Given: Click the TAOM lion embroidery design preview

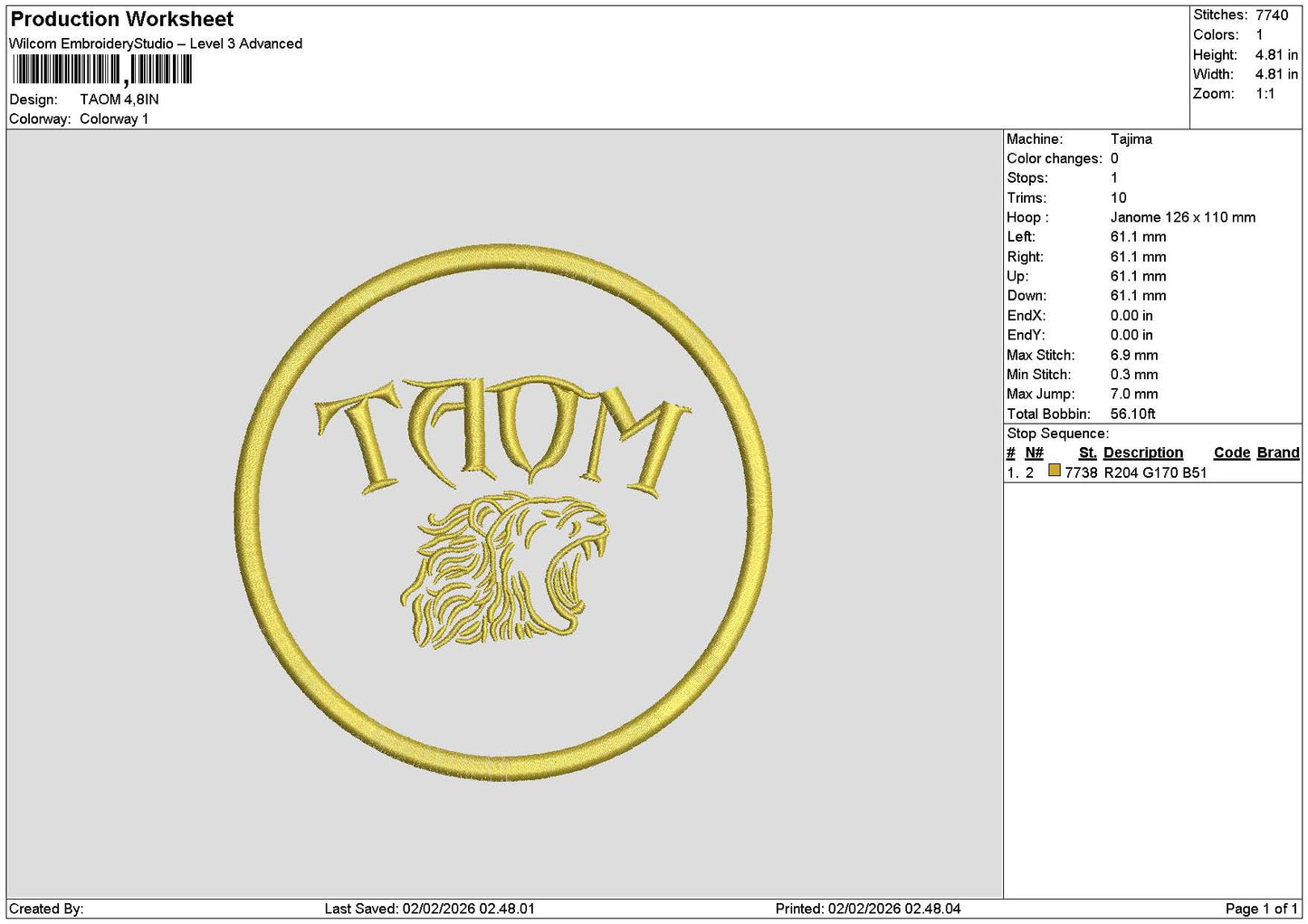Looking at the screenshot, I should coord(503,512).
